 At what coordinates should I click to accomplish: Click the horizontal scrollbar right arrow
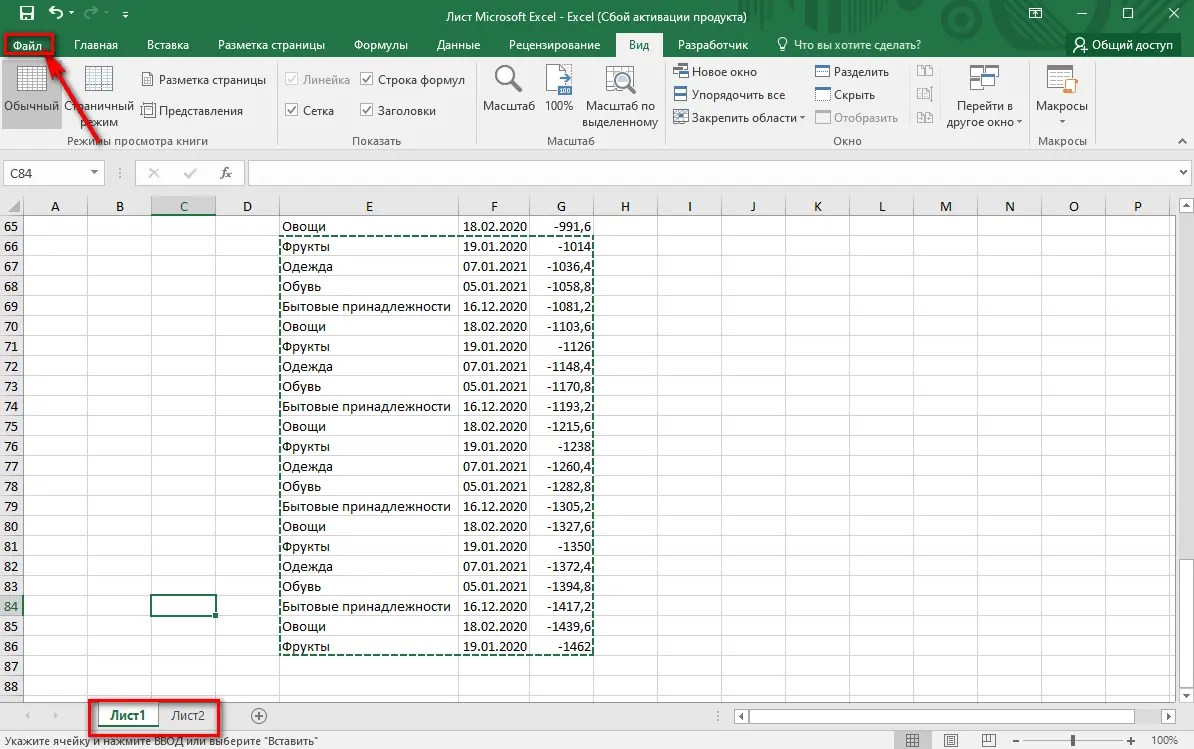tap(1168, 716)
